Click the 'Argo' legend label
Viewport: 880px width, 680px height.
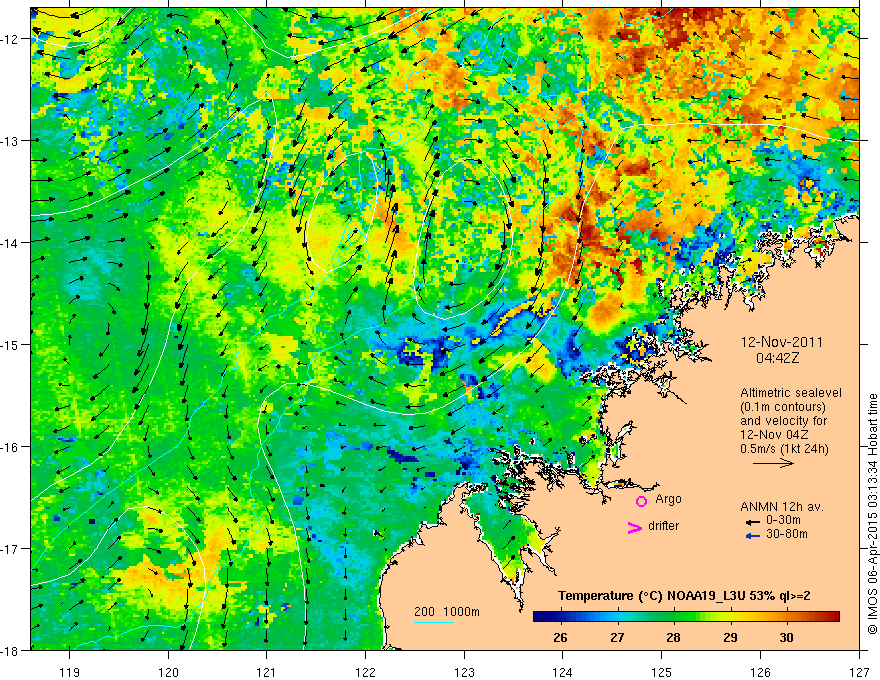click(668, 499)
